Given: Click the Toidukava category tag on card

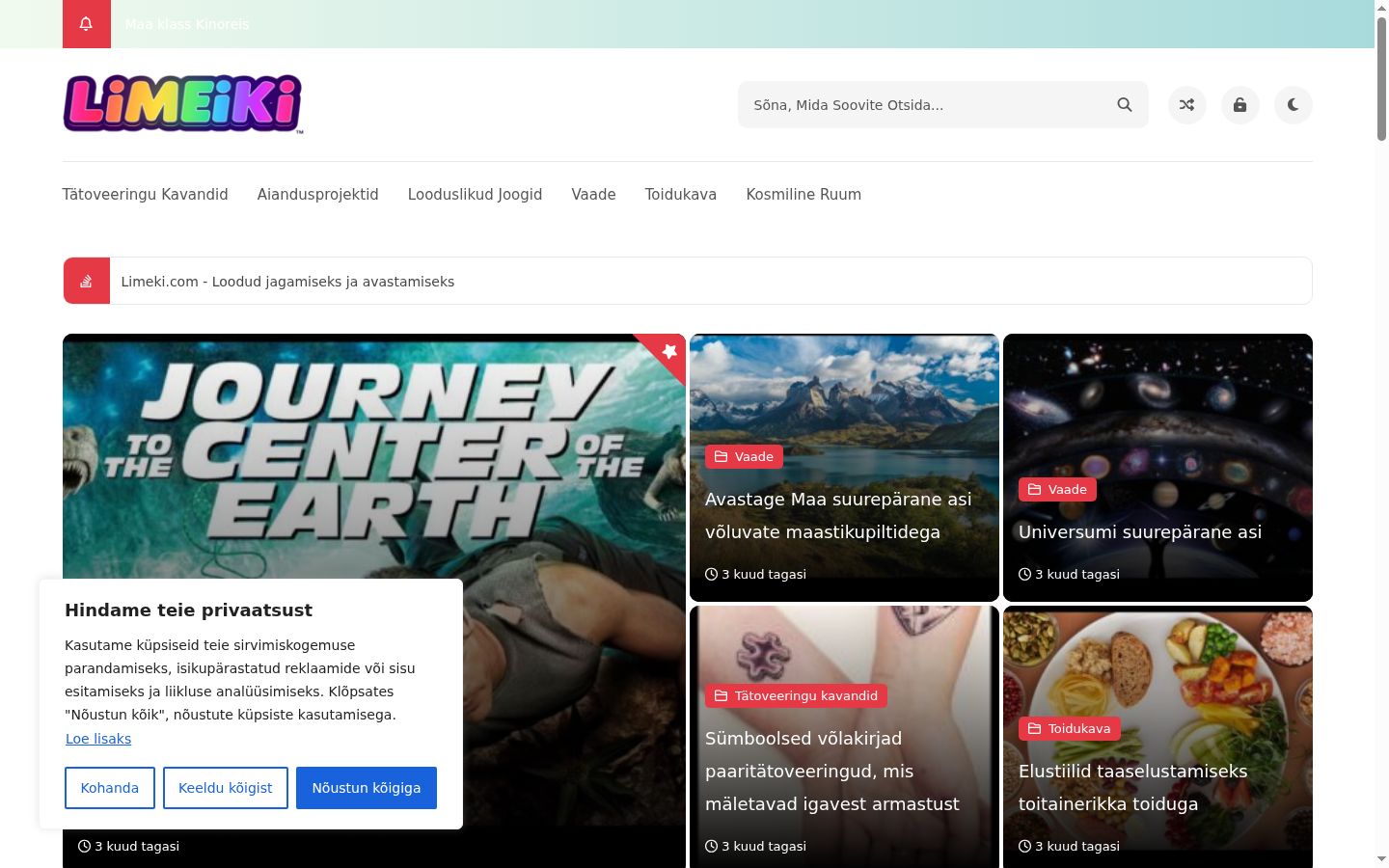Looking at the screenshot, I should (1070, 728).
